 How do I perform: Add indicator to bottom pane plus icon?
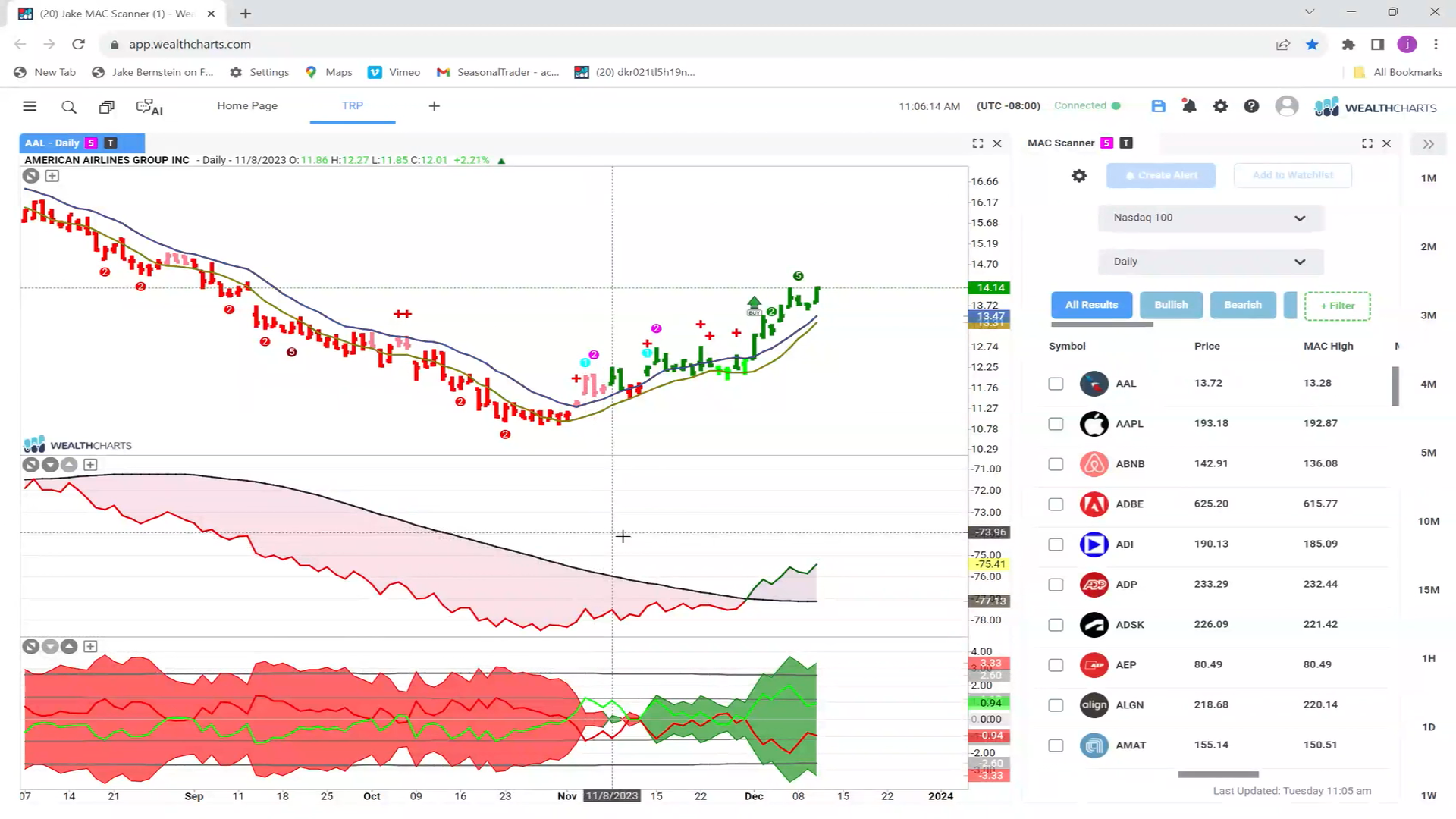click(90, 647)
